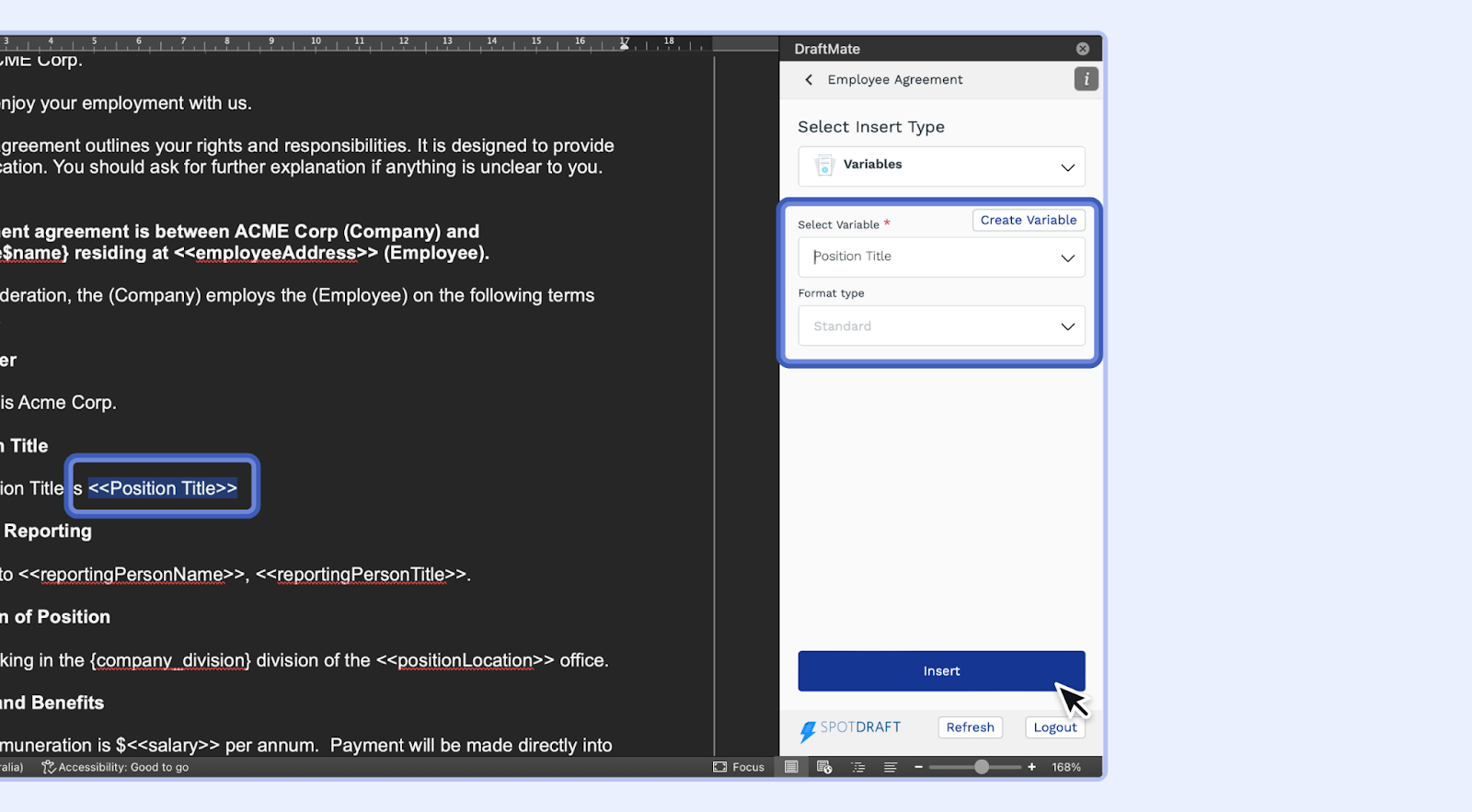This screenshot has width=1472, height=812.
Task: Open the Select Insert Type dropdown
Action: coord(941,166)
